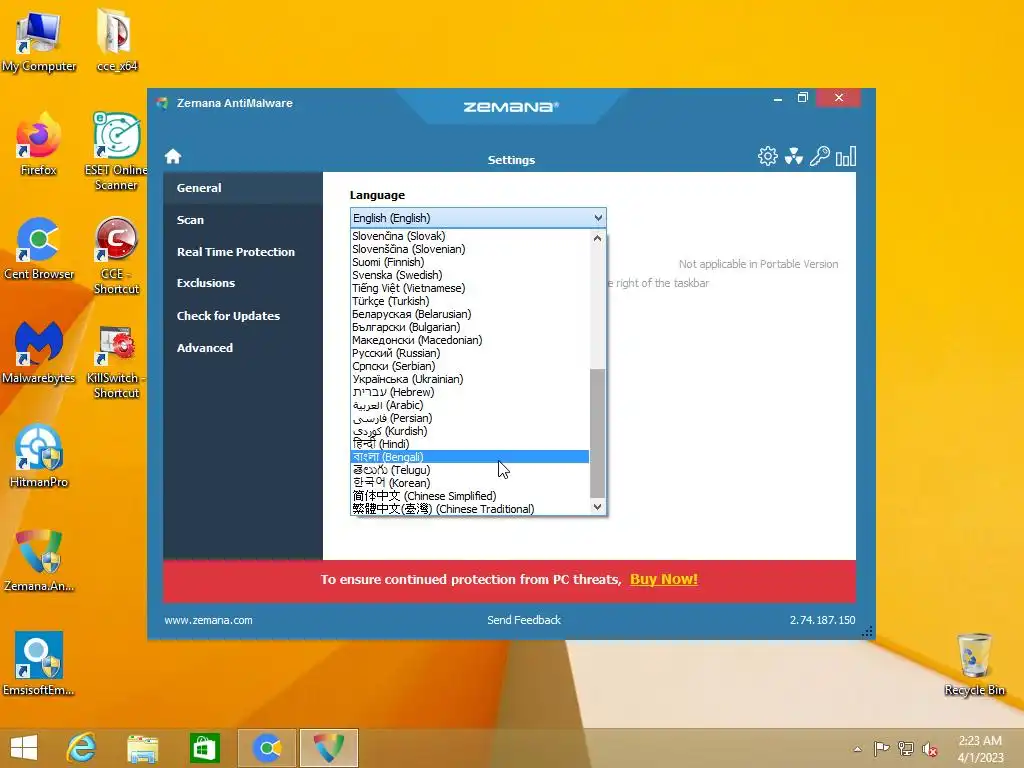Click the language list scroll-up arrow
This screenshot has height=768, width=1024.
pos(597,238)
